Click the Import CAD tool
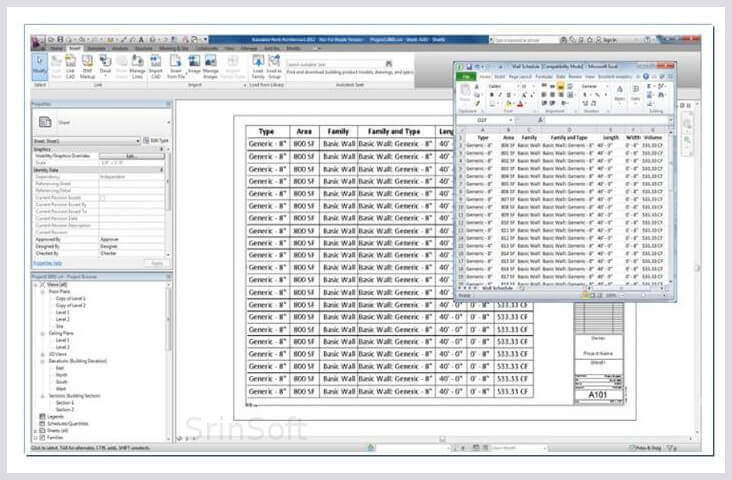This screenshot has height=480, width=732. pos(155,67)
